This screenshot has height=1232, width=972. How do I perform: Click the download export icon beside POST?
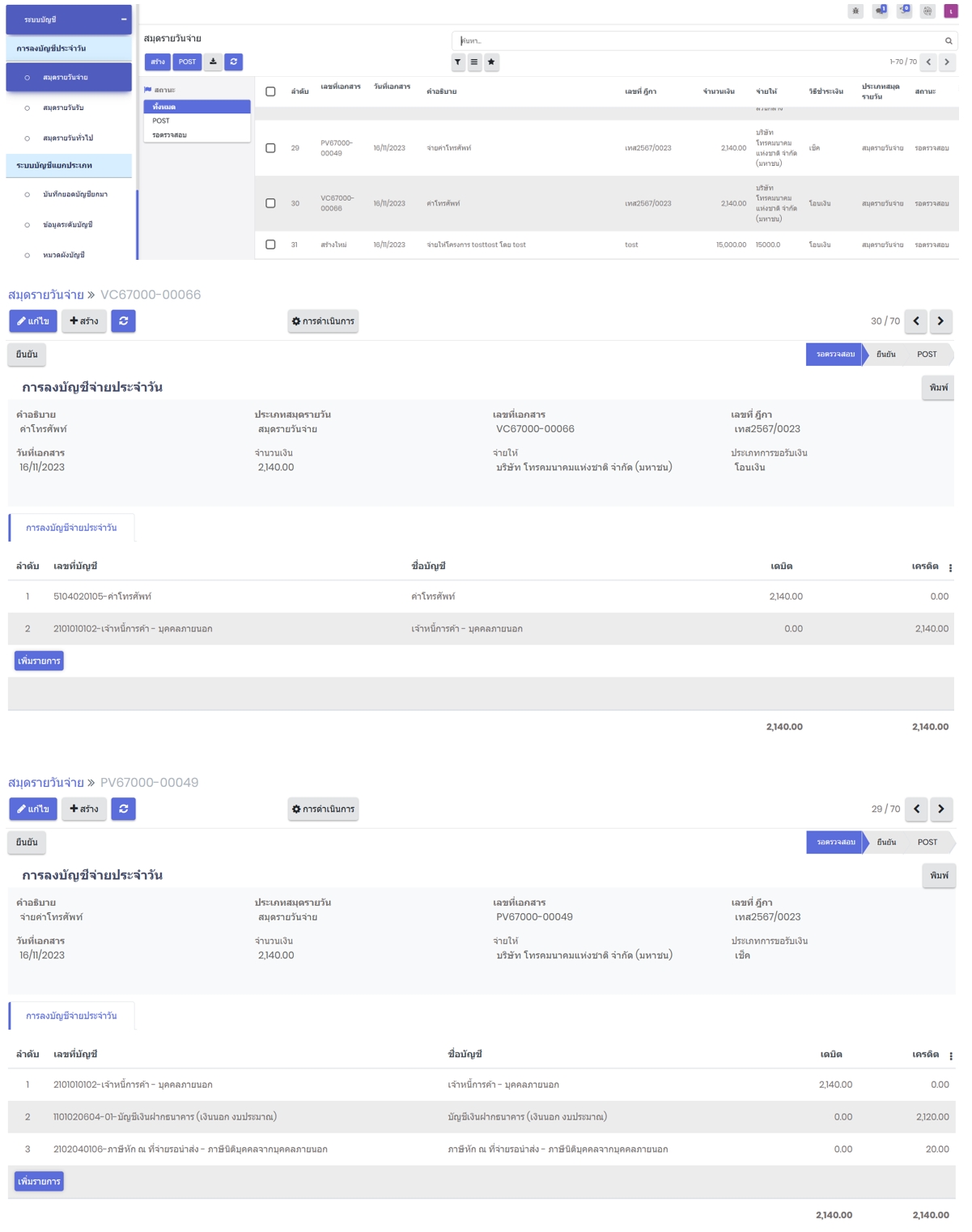213,62
